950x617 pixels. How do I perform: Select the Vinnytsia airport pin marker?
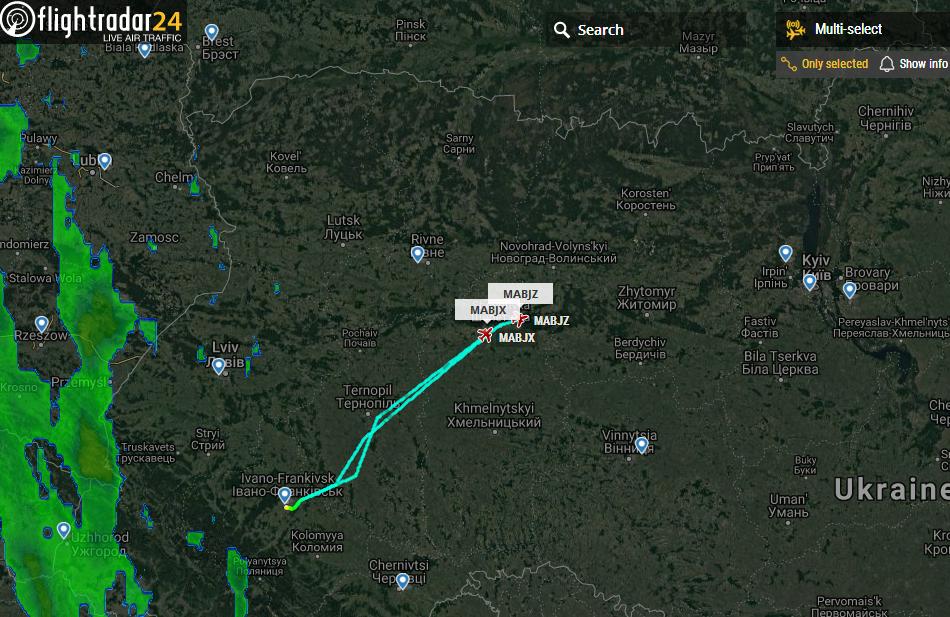click(x=642, y=445)
